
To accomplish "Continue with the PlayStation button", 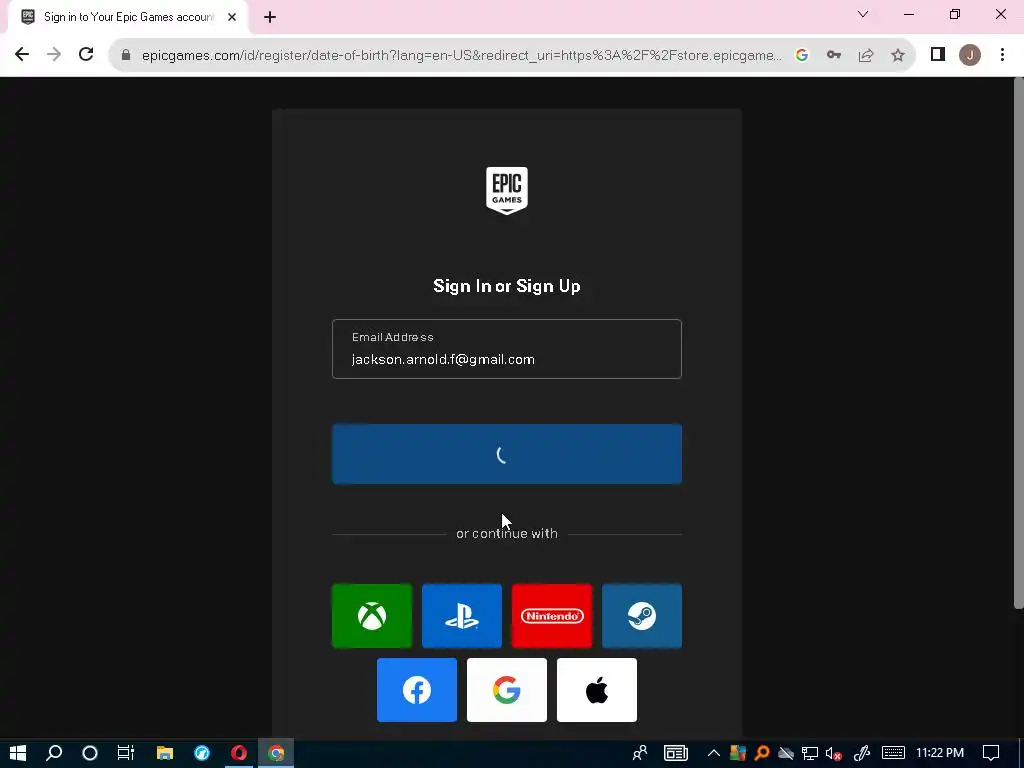I will (462, 616).
